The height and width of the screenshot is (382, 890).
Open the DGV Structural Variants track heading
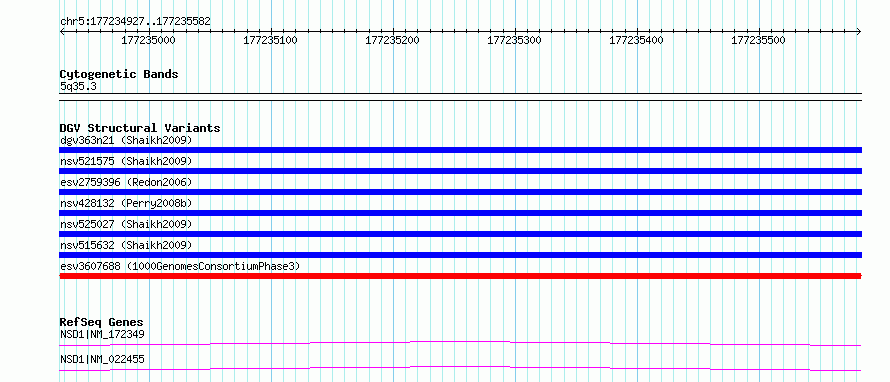click(x=140, y=128)
